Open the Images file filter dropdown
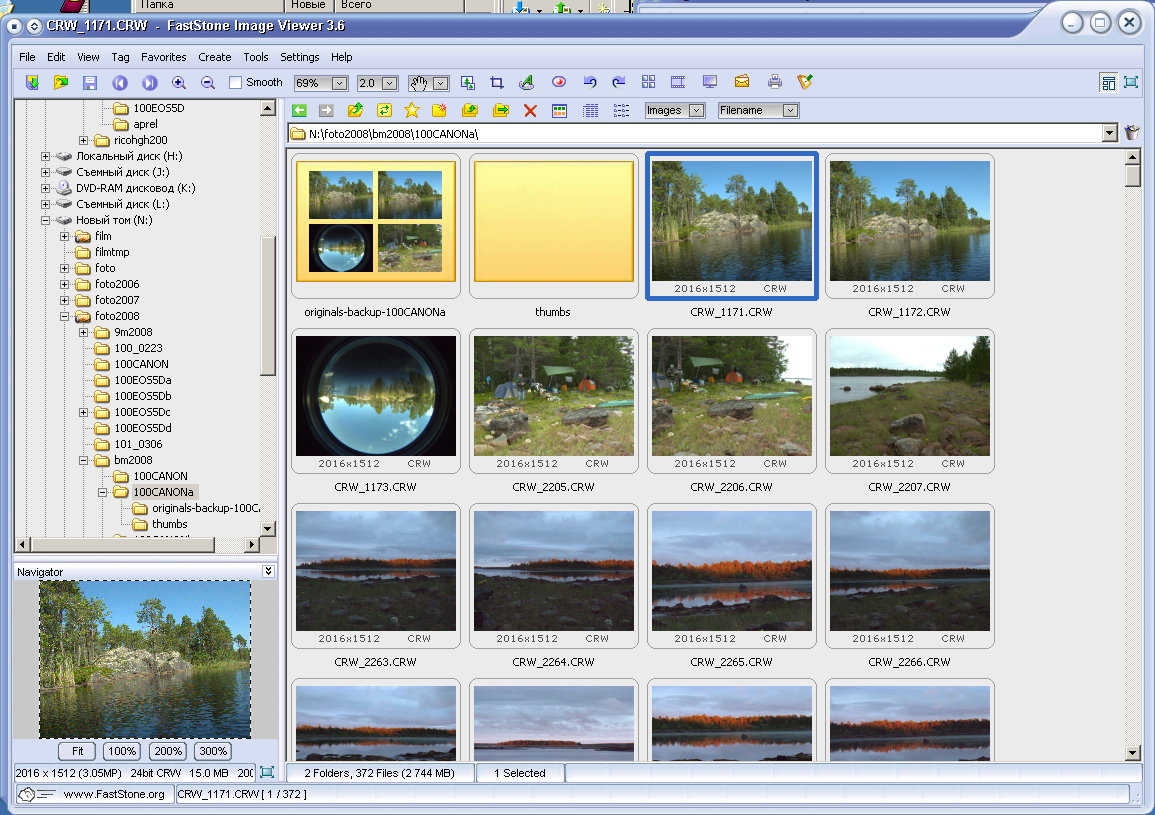 coord(696,111)
